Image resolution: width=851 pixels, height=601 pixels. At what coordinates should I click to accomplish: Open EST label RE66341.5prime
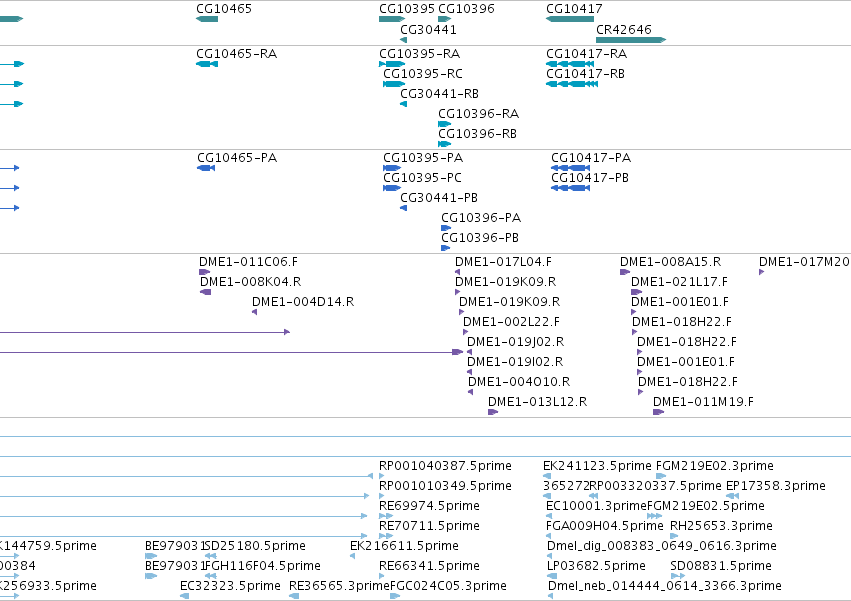click(429, 566)
